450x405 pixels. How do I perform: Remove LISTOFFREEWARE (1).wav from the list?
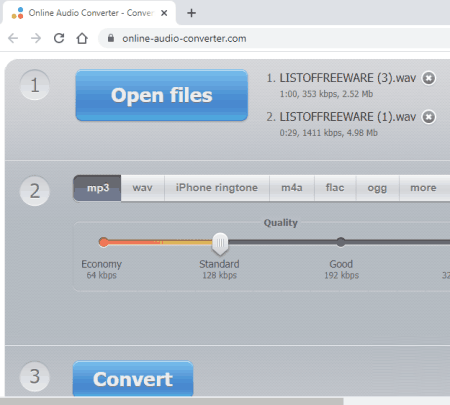429,117
